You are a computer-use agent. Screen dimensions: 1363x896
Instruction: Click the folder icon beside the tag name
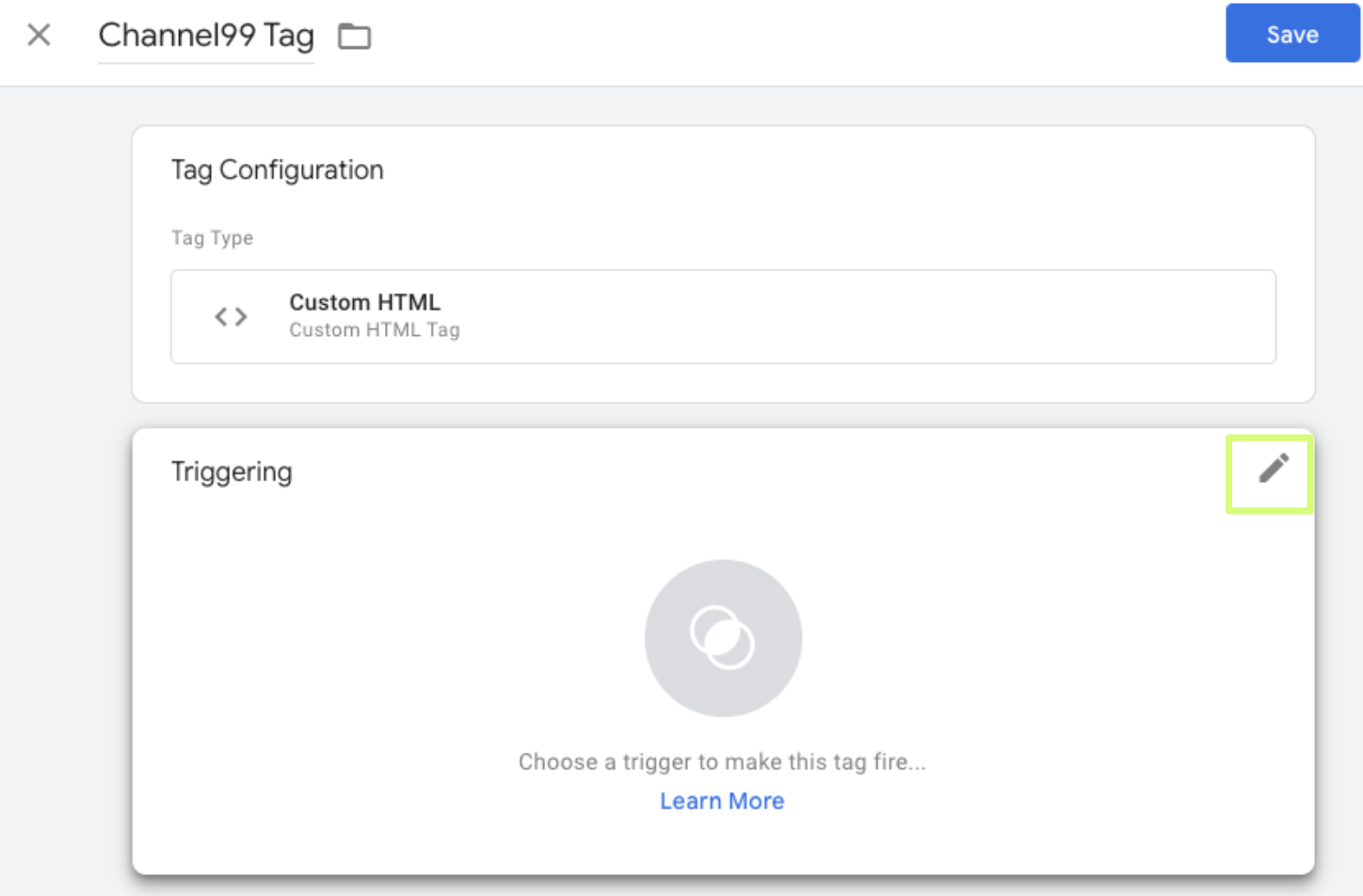(355, 37)
